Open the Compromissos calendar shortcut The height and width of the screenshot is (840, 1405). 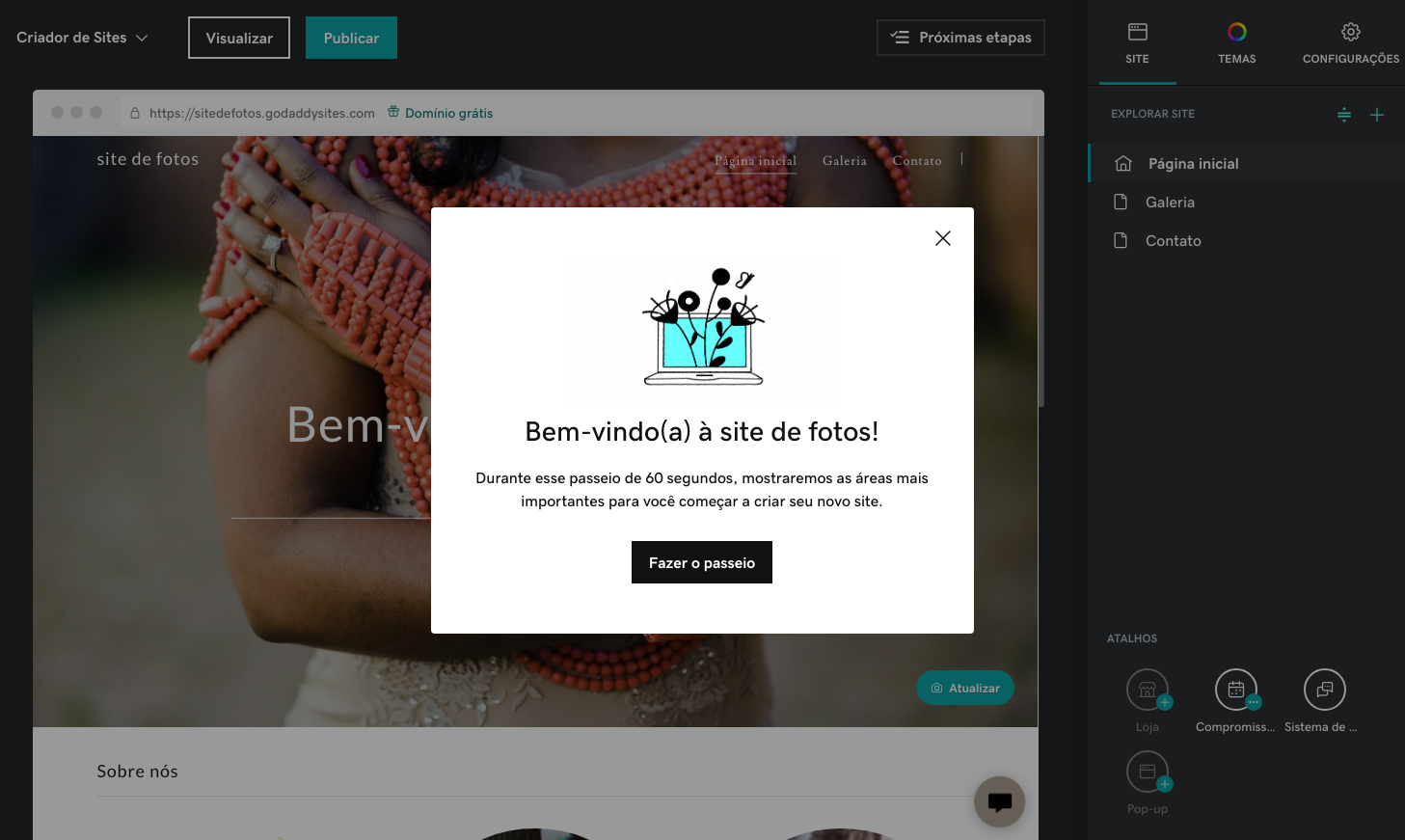tap(1235, 690)
